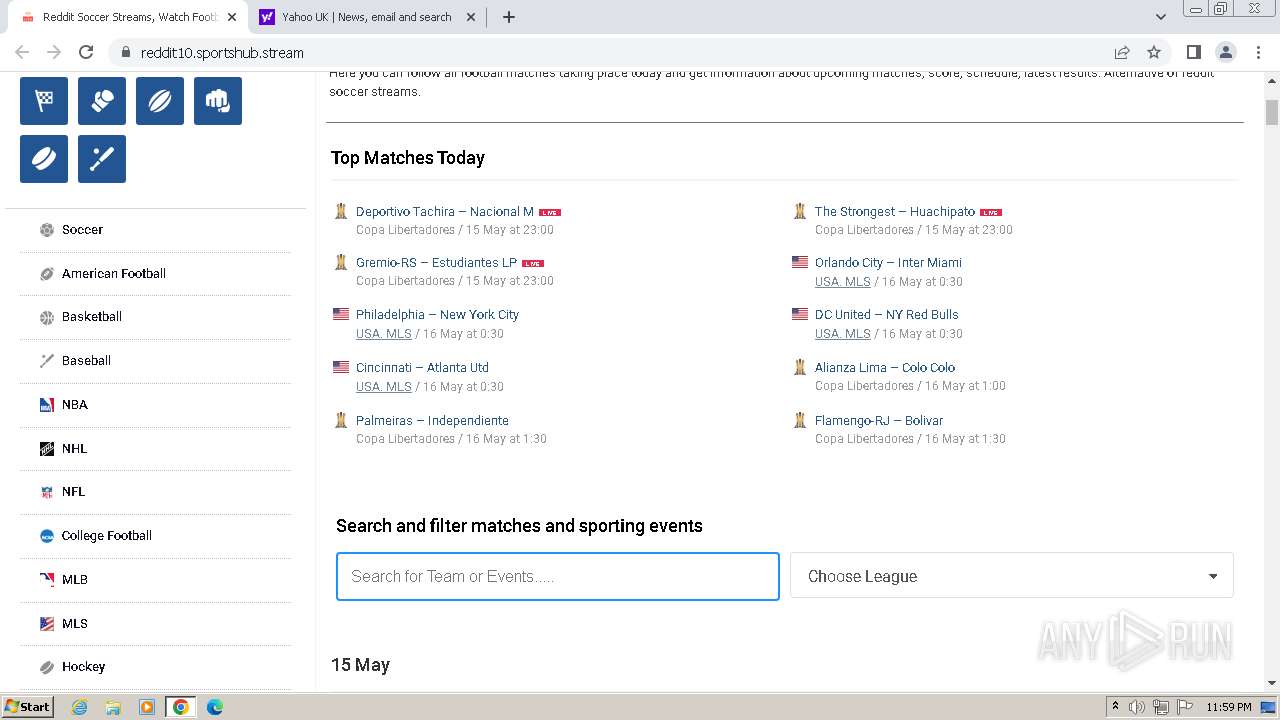Click the address bar URL

pos(222,53)
